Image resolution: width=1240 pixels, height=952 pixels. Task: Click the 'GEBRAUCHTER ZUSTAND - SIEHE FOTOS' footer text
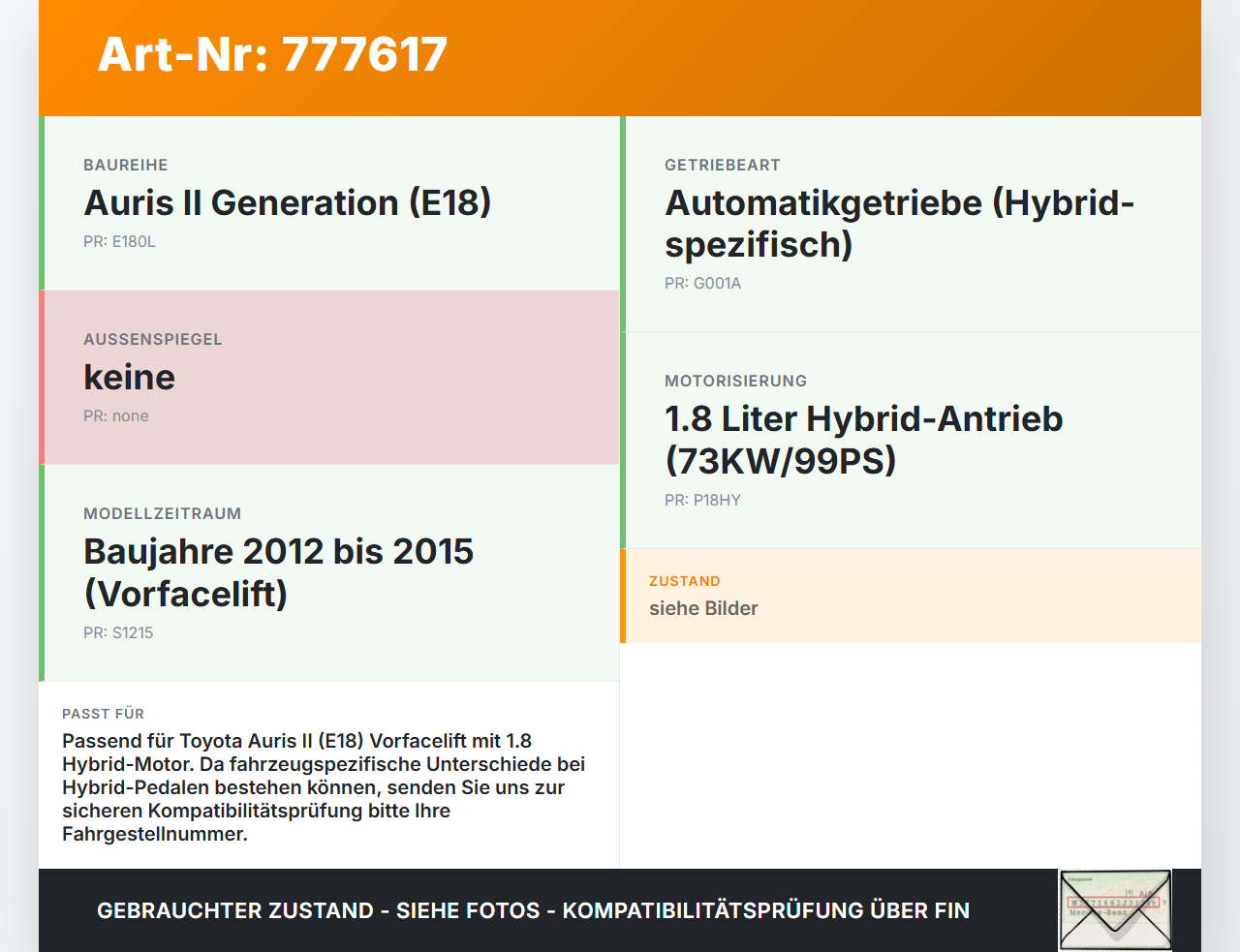[533, 910]
